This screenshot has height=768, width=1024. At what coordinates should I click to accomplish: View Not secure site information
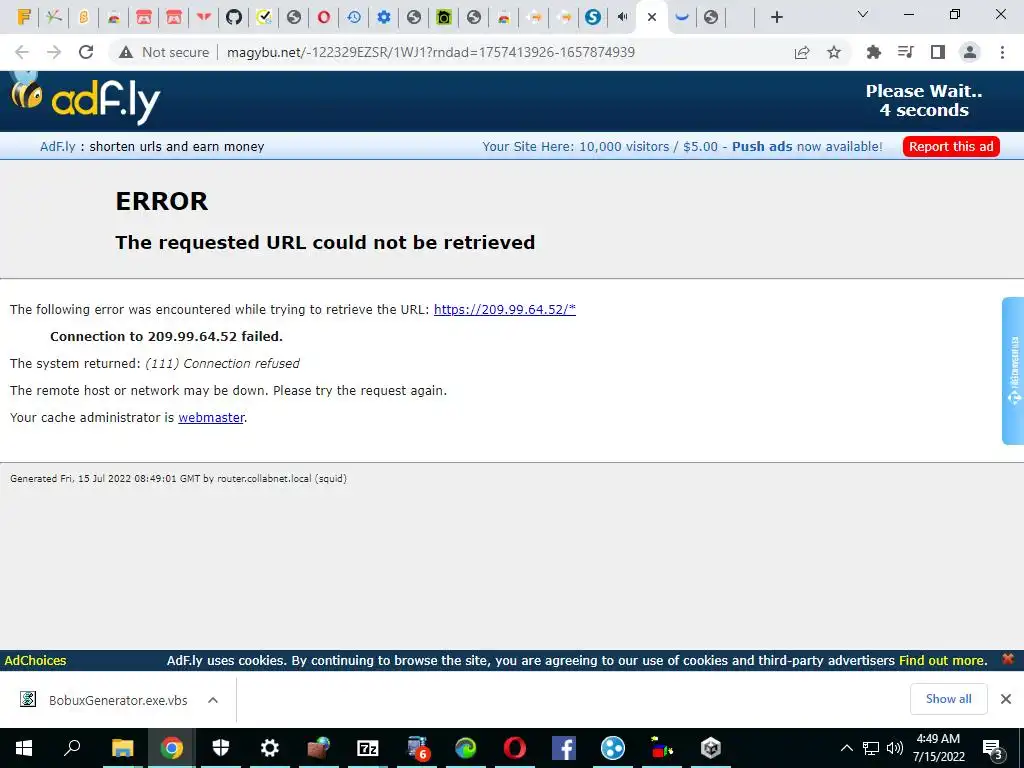pos(164,52)
